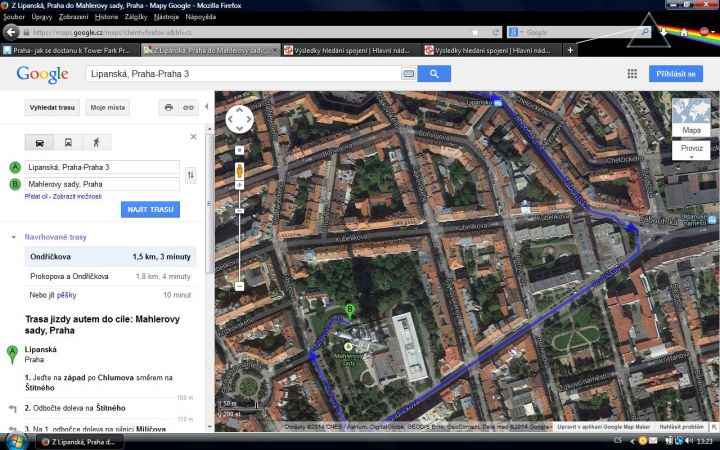The image size is (720, 450).
Task: Open Úpravy menu
Action: [x=42, y=17]
